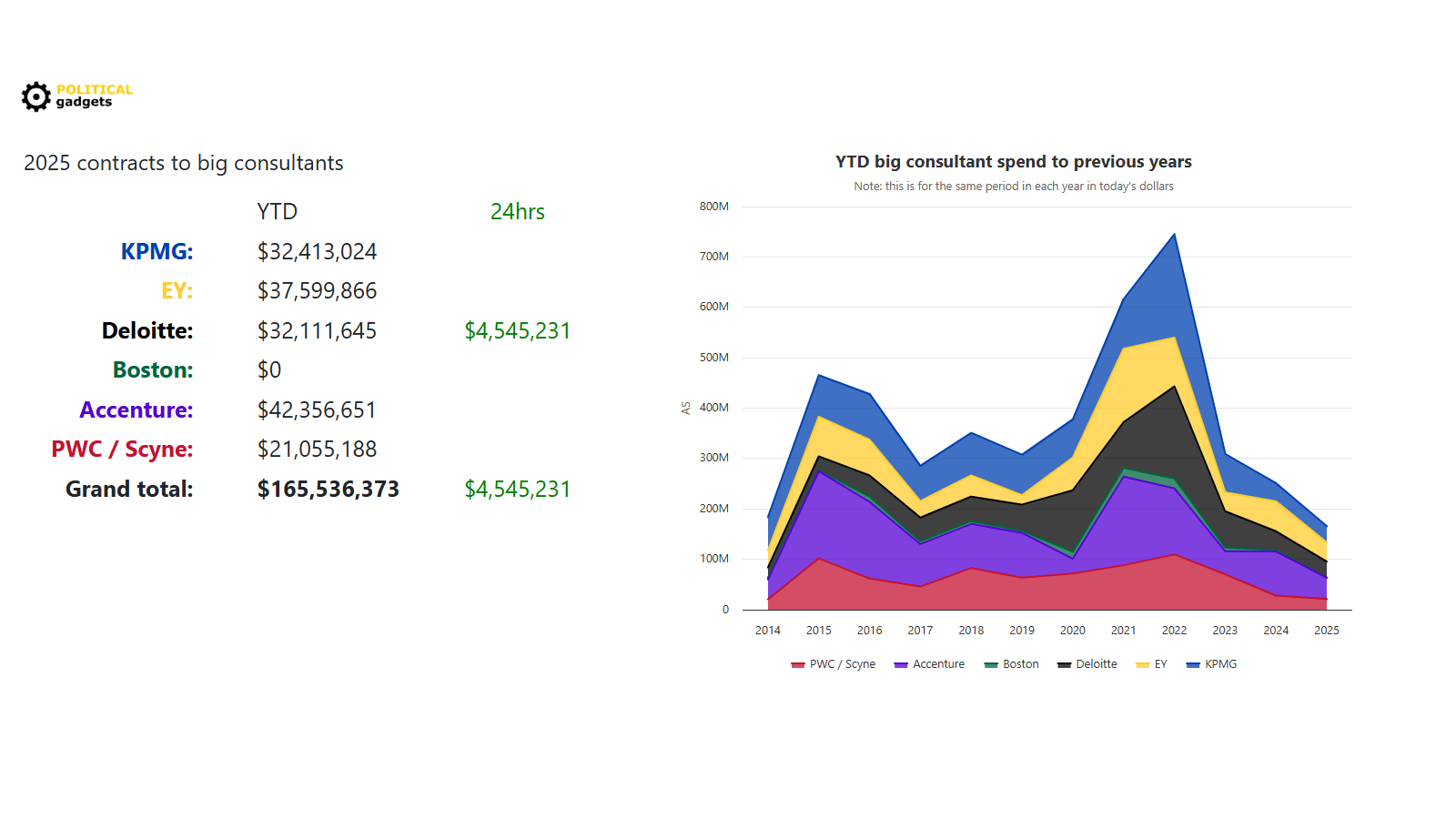This screenshot has width=1456, height=819.
Task: Click the 2018 x-axis label
Action: 971,630
